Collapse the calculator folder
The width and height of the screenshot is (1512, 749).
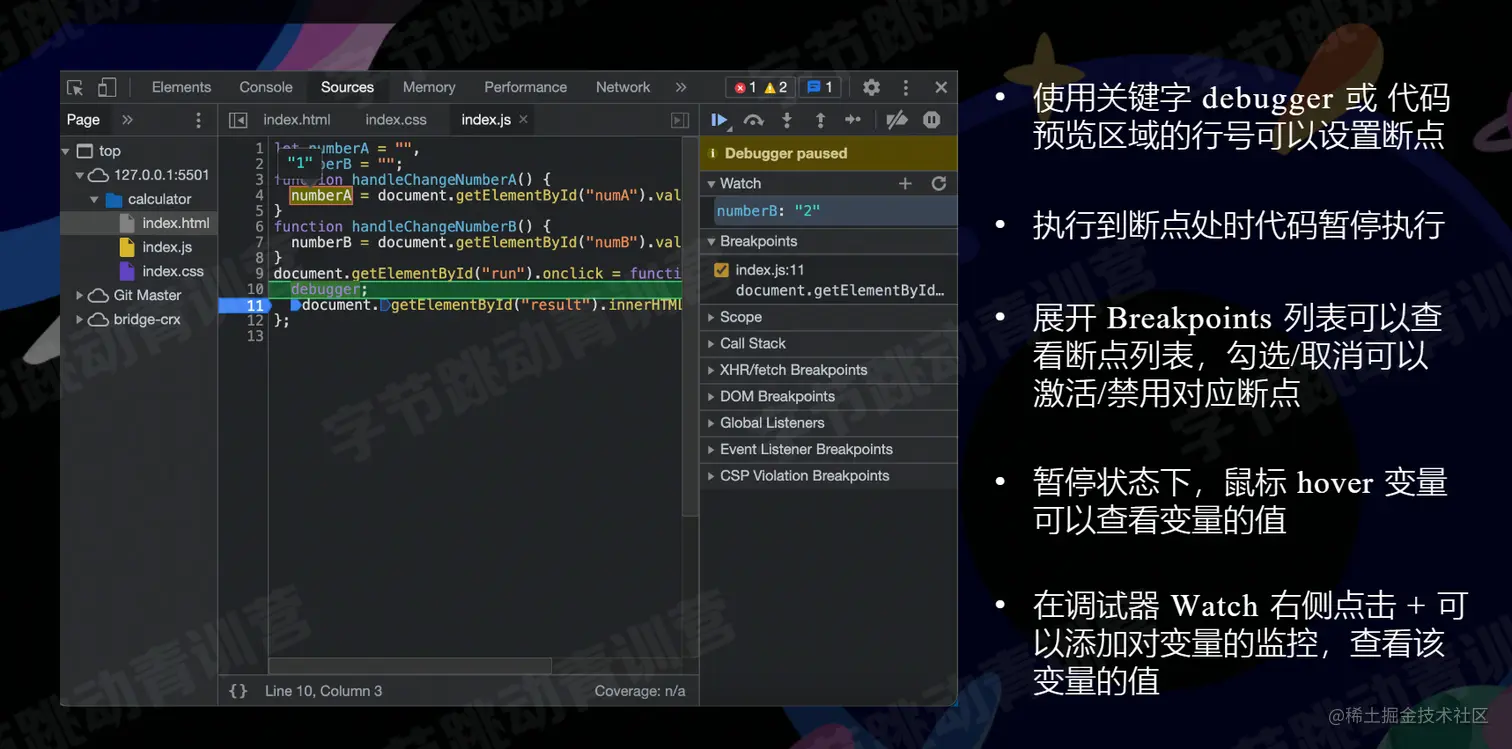tap(94, 200)
